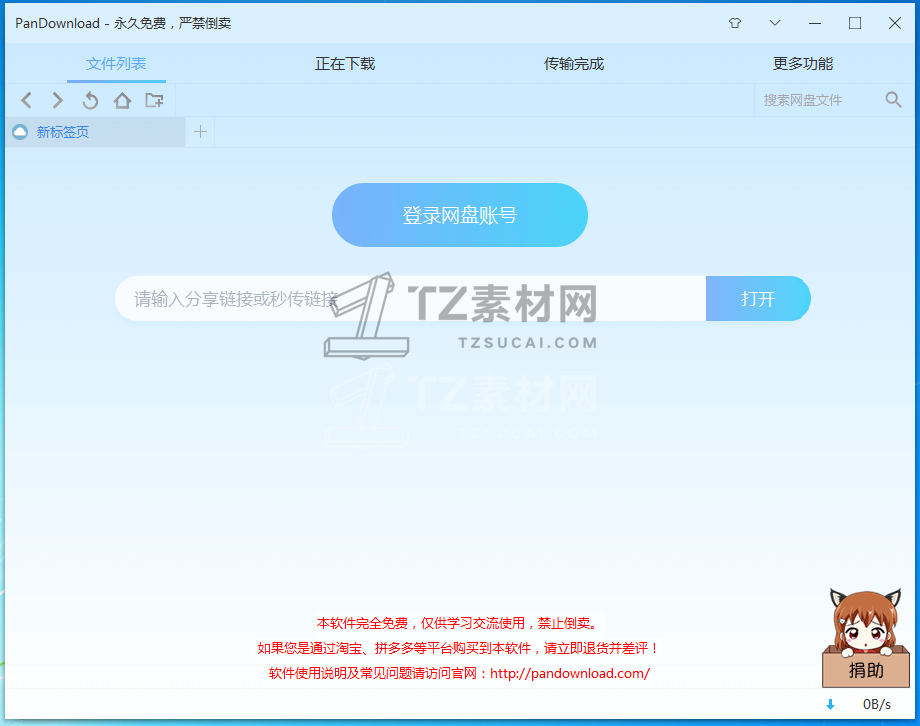The height and width of the screenshot is (726, 920).
Task: Open the 更多功能 tab
Action: coord(803,63)
